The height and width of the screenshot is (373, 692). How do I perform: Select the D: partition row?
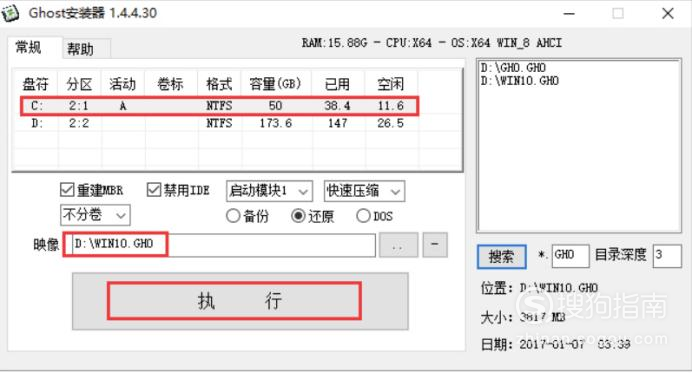coord(219,123)
